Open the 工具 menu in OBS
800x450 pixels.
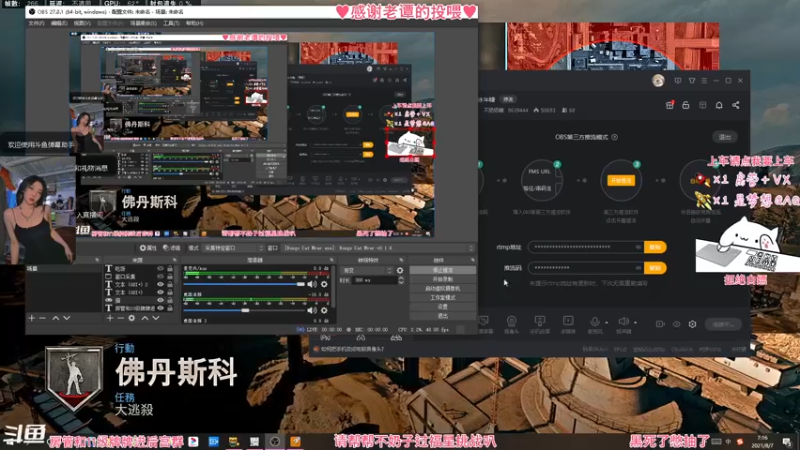(x=171, y=23)
